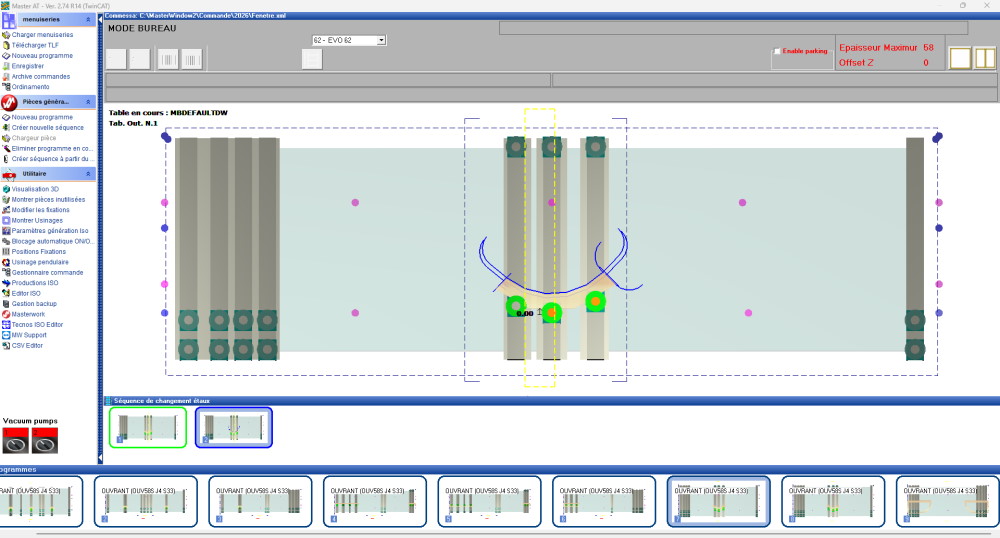
Task: Enable the parking checkbox
Action: pos(777,51)
